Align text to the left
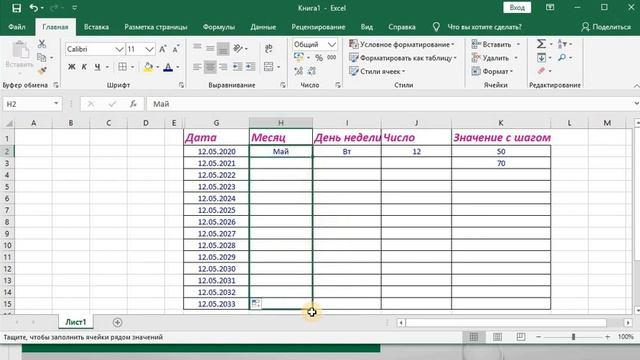Image resolution: width=640 pixels, height=360 pixels. 197,67
